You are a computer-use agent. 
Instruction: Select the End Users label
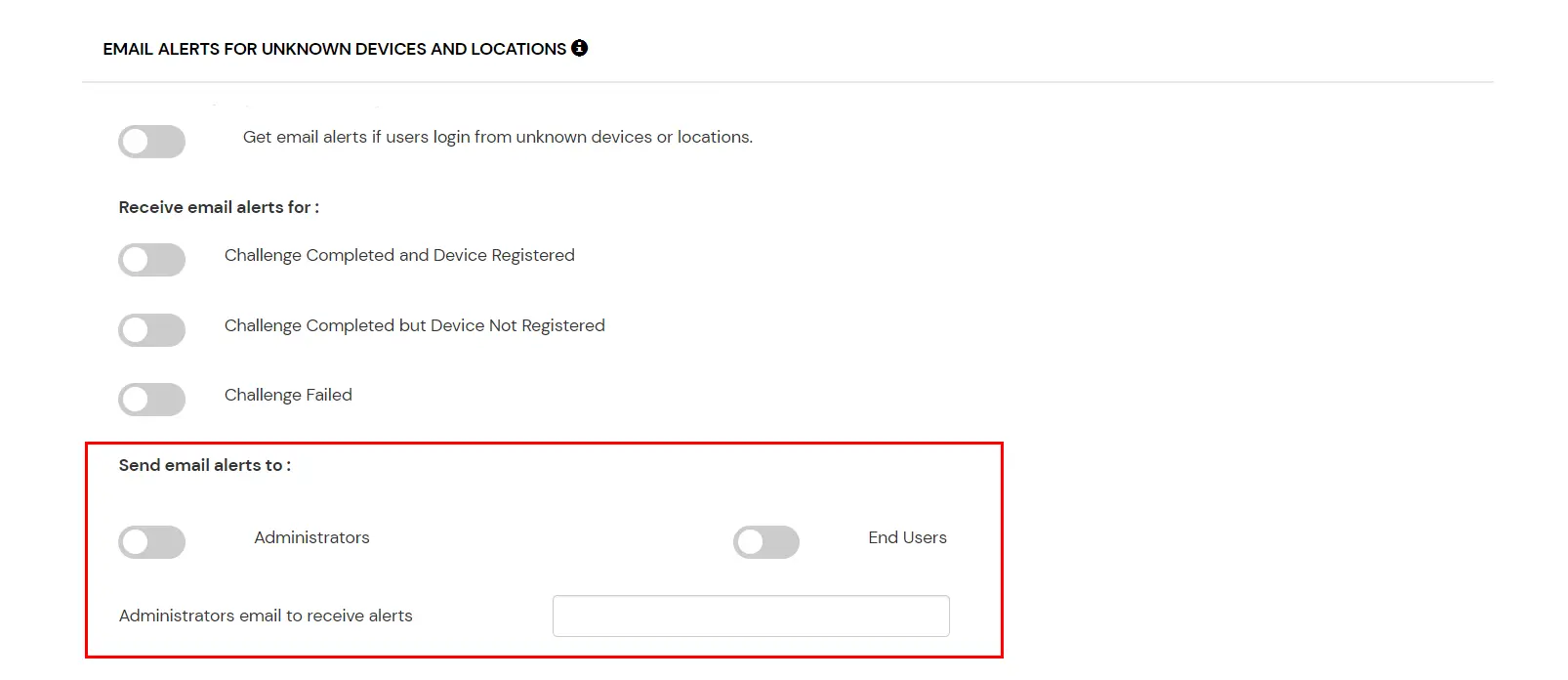point(907,537)
